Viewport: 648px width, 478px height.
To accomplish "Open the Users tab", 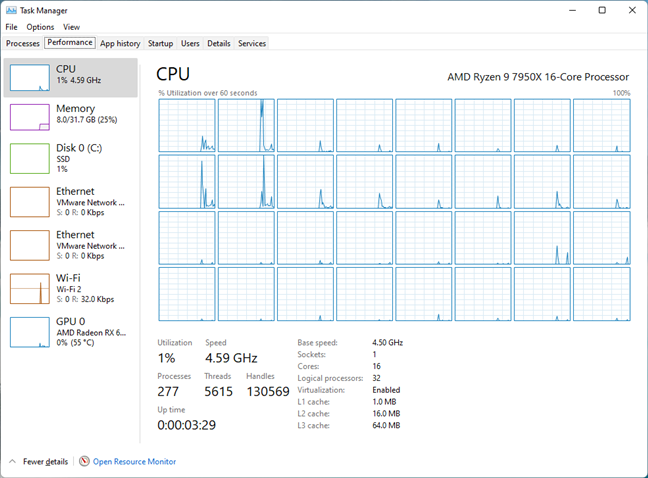I will [190, 44].
